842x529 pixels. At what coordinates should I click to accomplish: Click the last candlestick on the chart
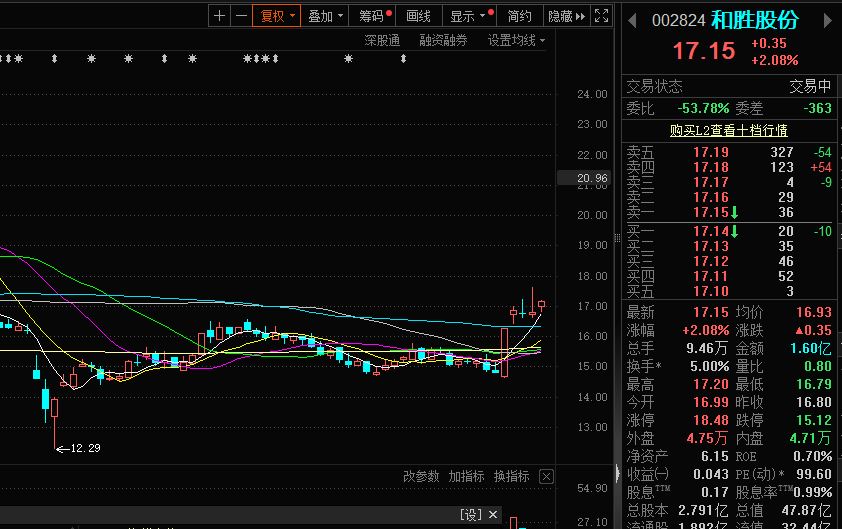541,305
